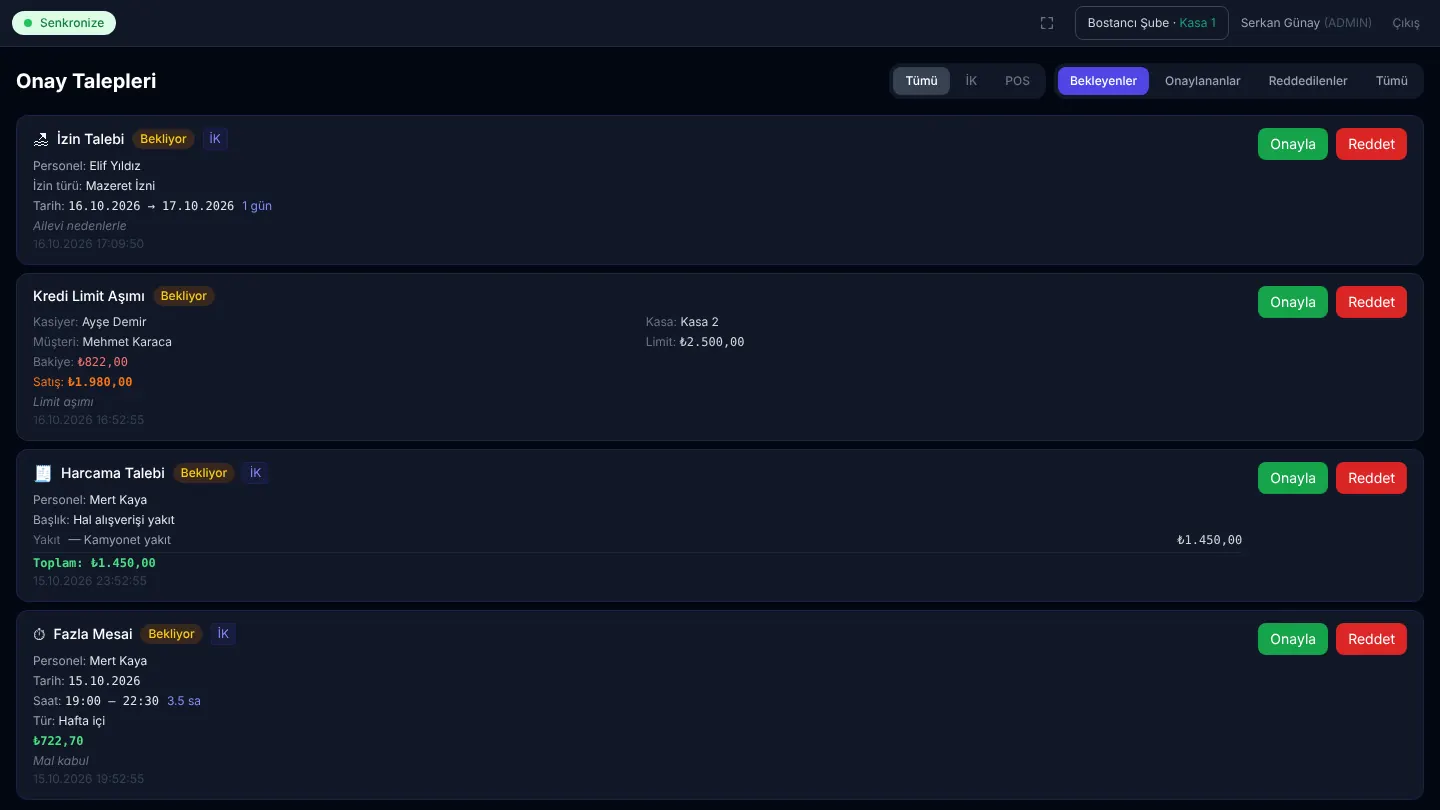Viewport: 1440px width, 810px height.
Task: Click customer name Mehmet Karaca
Action: tap(127, 342)
